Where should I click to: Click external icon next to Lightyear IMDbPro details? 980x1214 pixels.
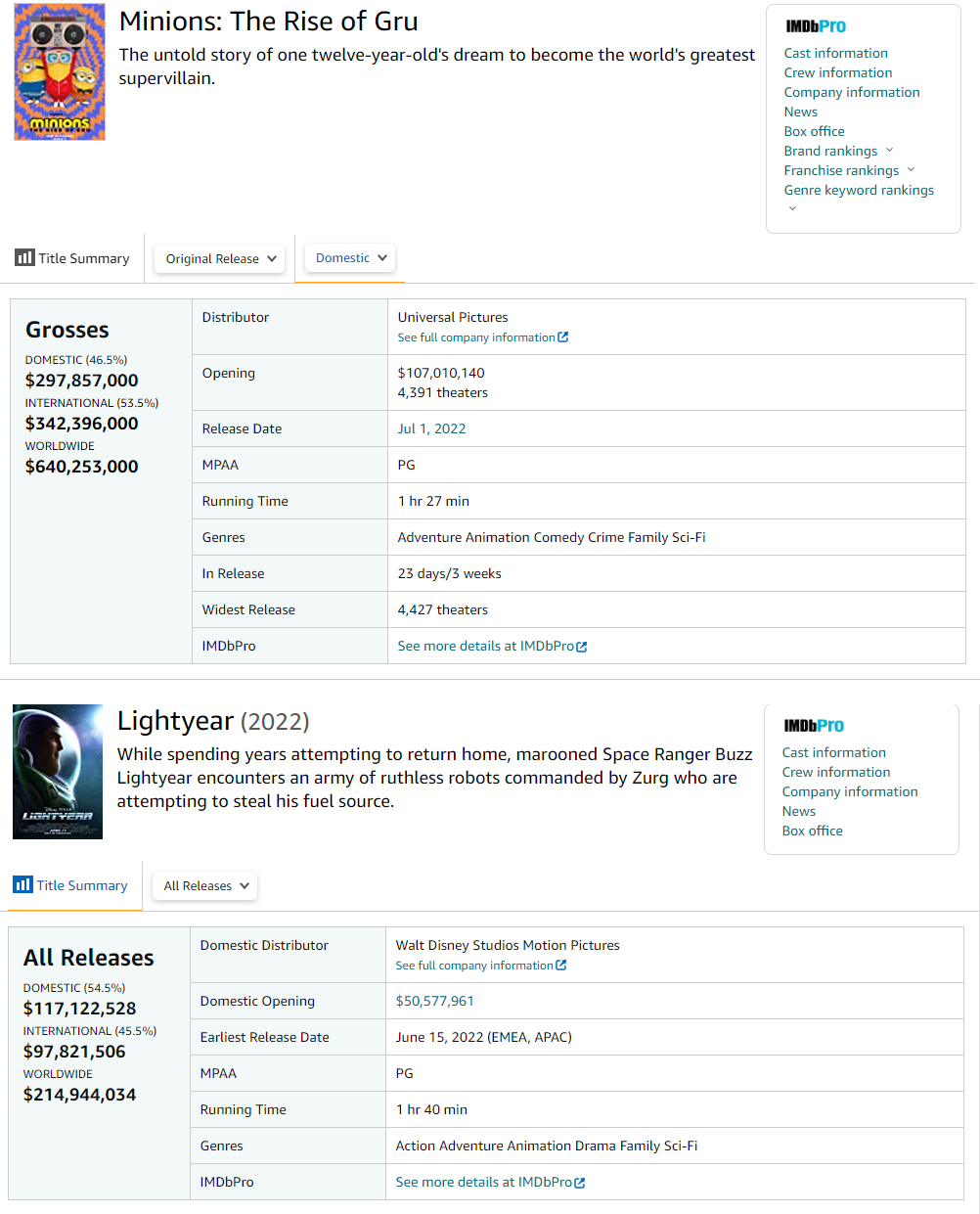[580, 1183]
